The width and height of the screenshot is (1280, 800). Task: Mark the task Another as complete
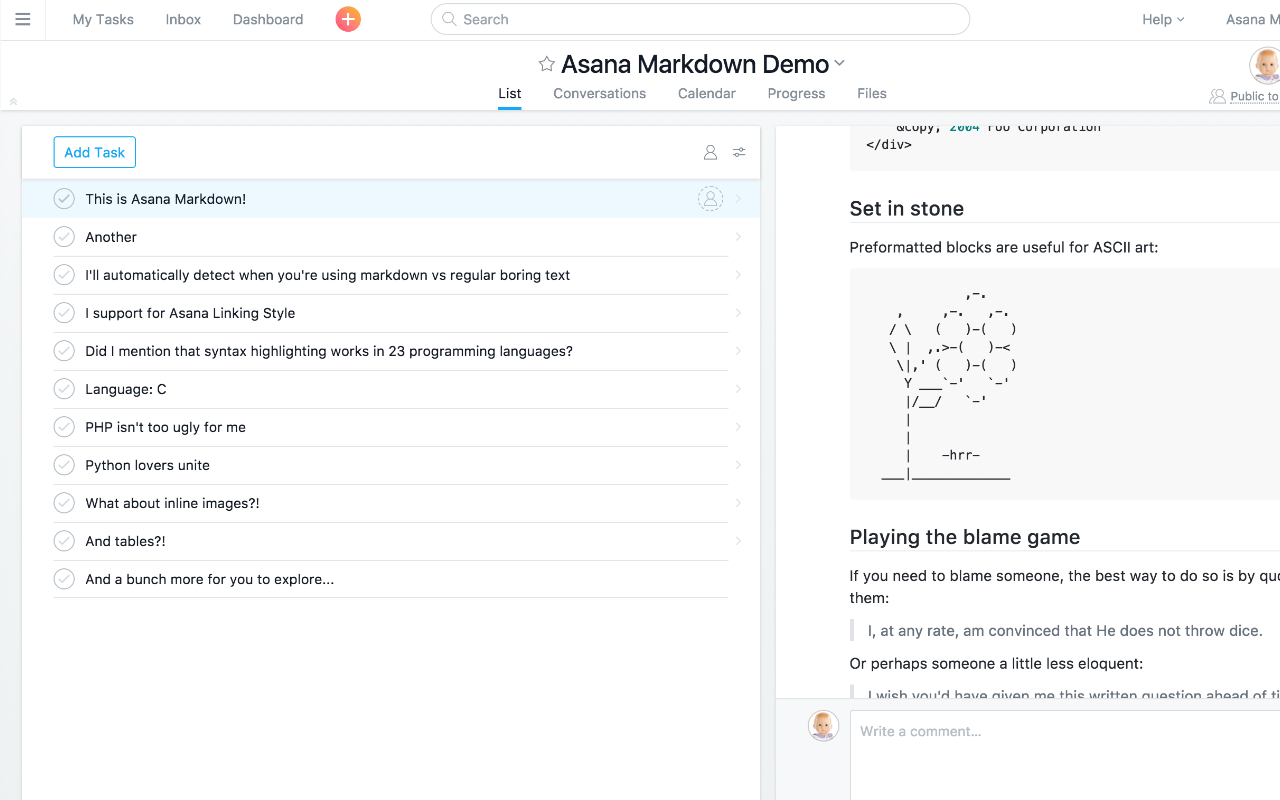click(64, 237)
